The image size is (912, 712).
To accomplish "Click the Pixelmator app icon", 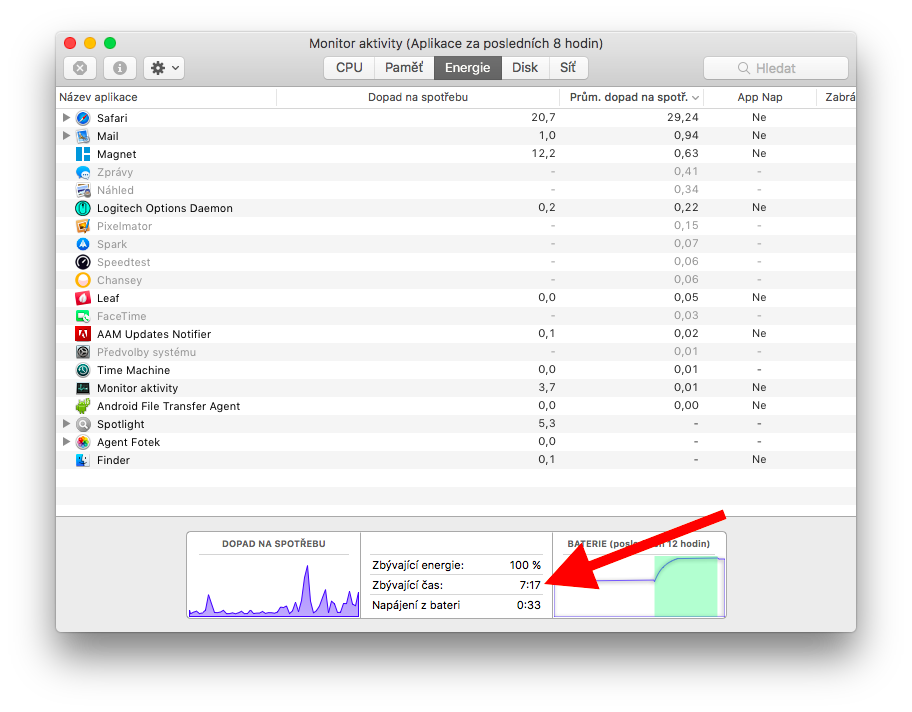I will click(x=83, y=226).
